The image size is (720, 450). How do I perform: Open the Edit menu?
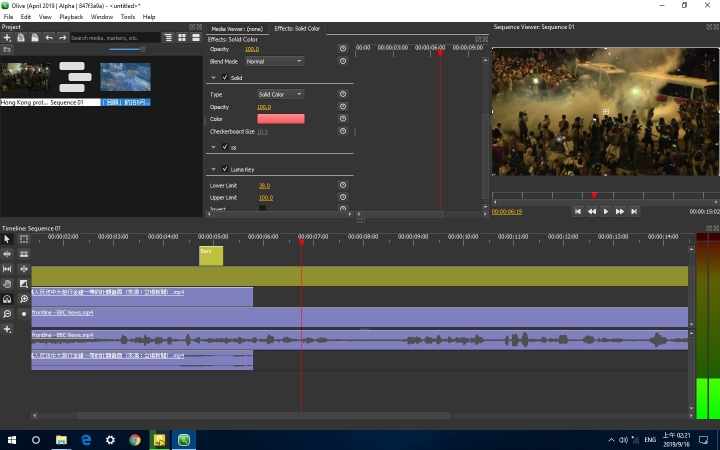coord(26,17)
